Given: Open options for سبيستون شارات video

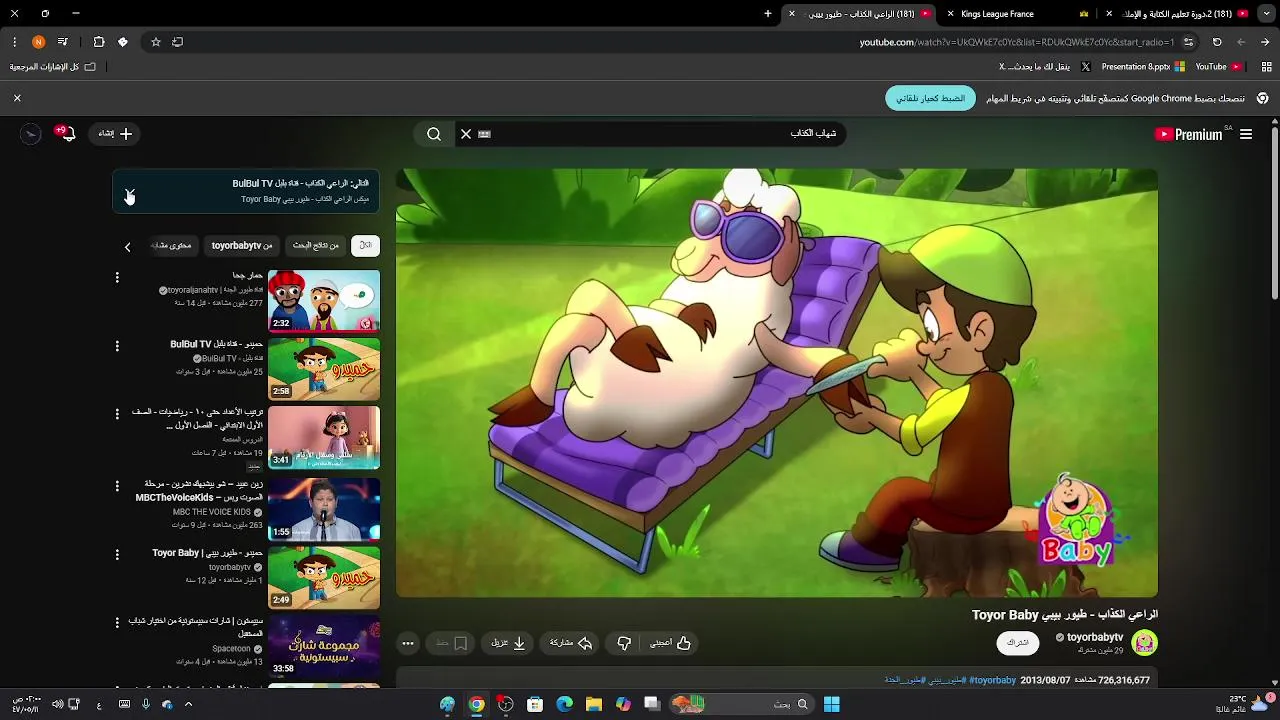Looking at the screenshot, I should pos(117,622).
